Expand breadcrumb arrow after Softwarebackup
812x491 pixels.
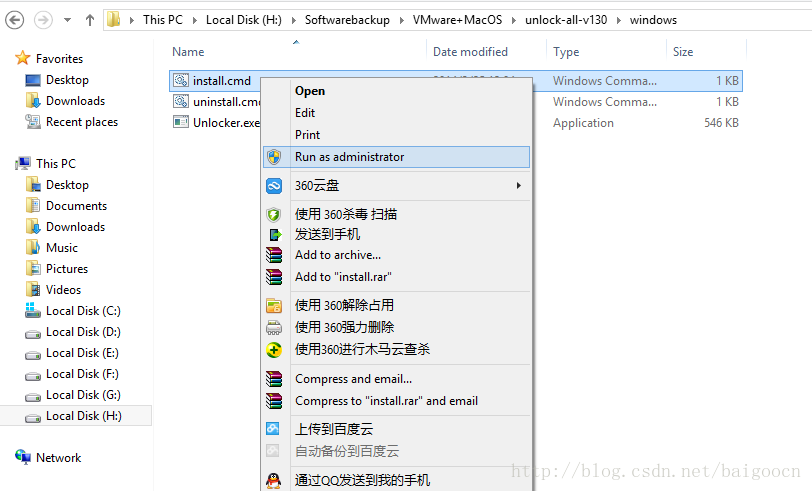pyautogui.click(x=401, y=20)
